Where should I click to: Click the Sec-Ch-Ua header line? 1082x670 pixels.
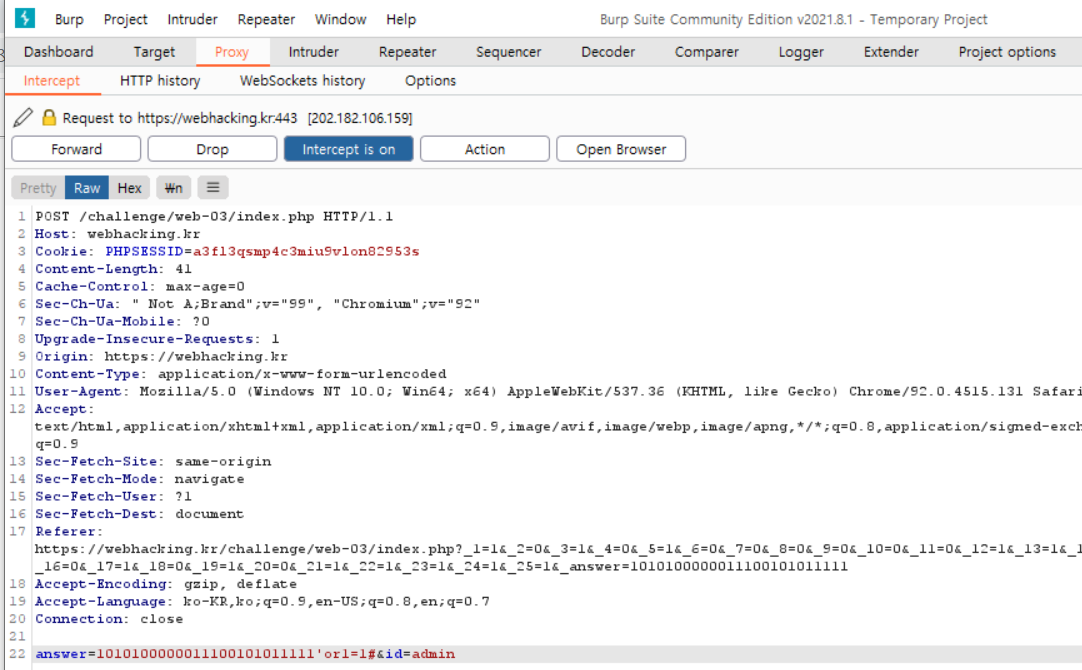[257, 304]
